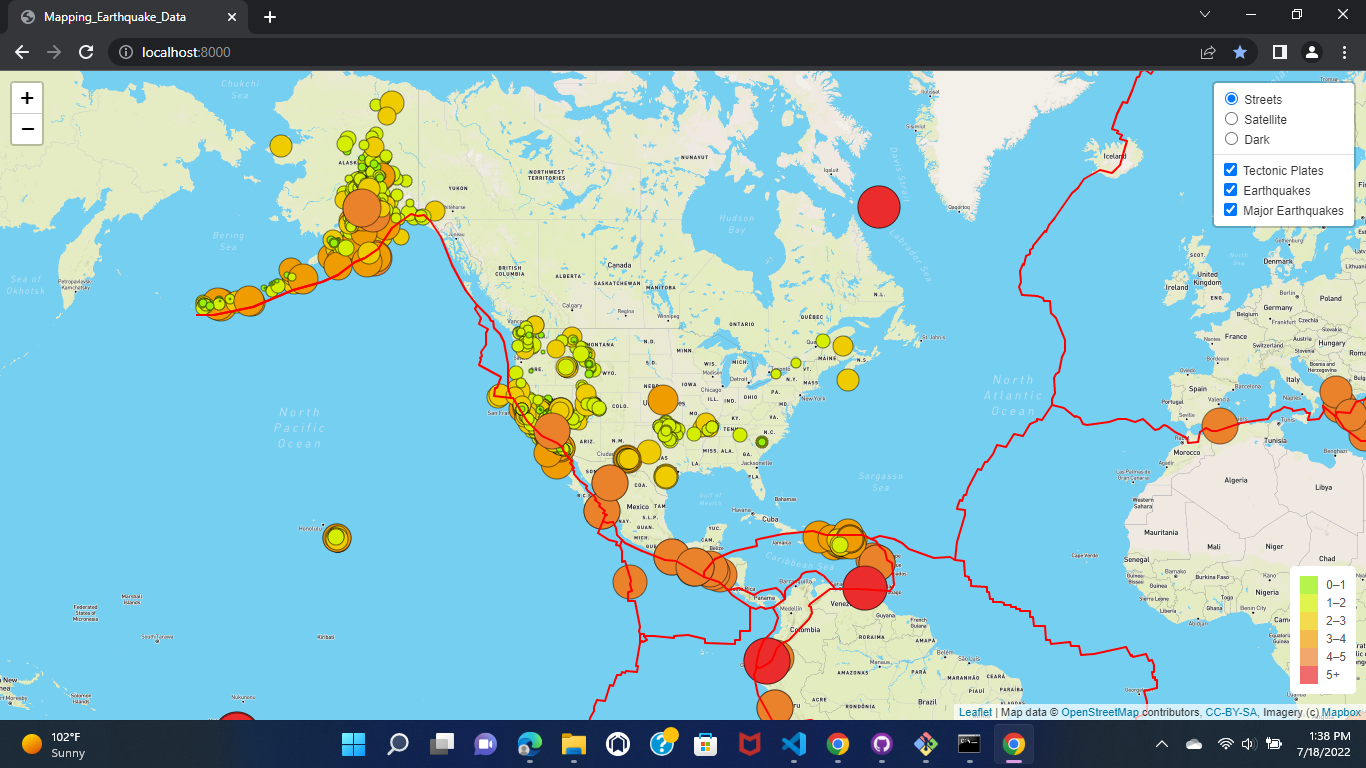Zoom out using the map minus icon
Image resolution: width=1366 pixels, height=768 pixels.
coord(26,129)
